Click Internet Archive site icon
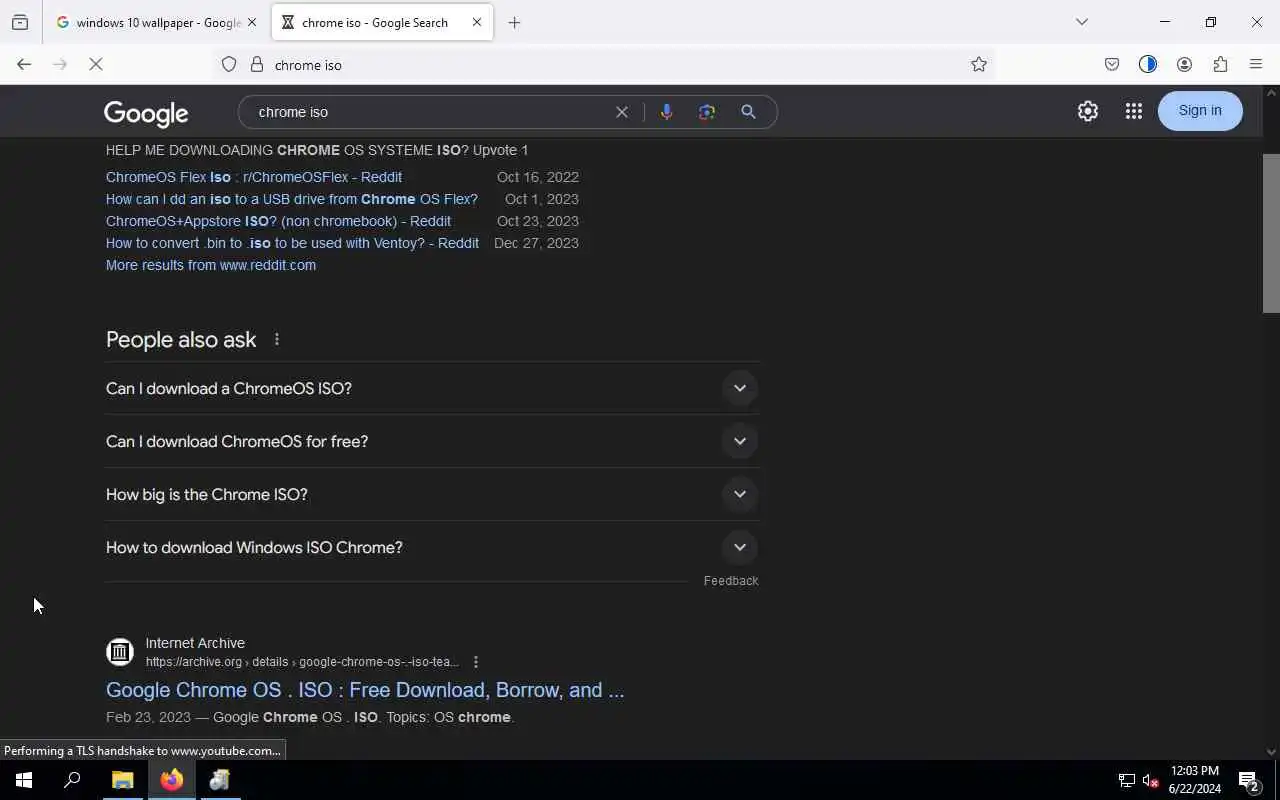This screenshot has width=1280, height=800. click(x=120, y=652)
